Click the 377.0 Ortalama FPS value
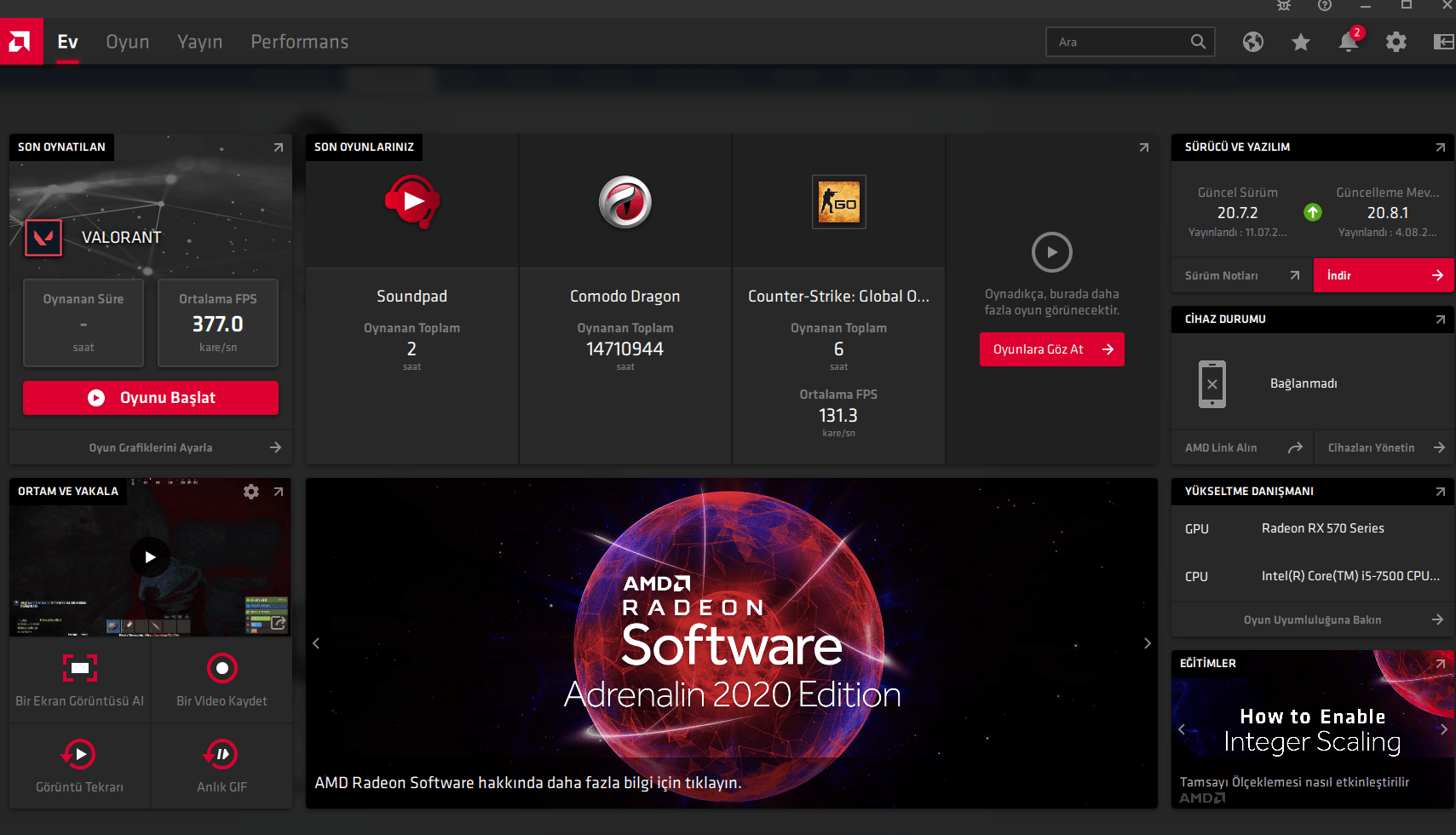1456x835 pixels. tap(218, 325)
